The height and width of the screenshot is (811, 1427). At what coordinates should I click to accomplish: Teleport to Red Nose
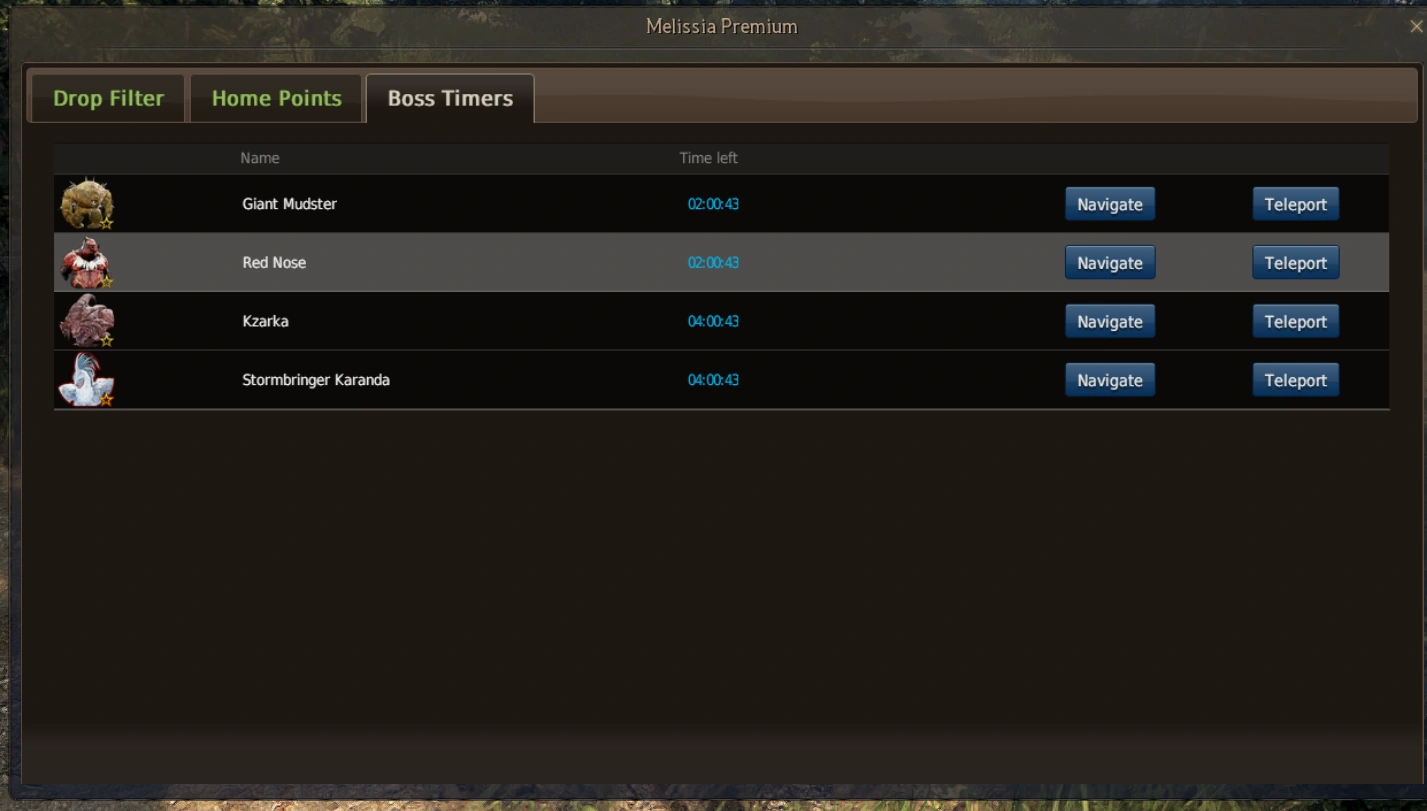click(1296, 263)
